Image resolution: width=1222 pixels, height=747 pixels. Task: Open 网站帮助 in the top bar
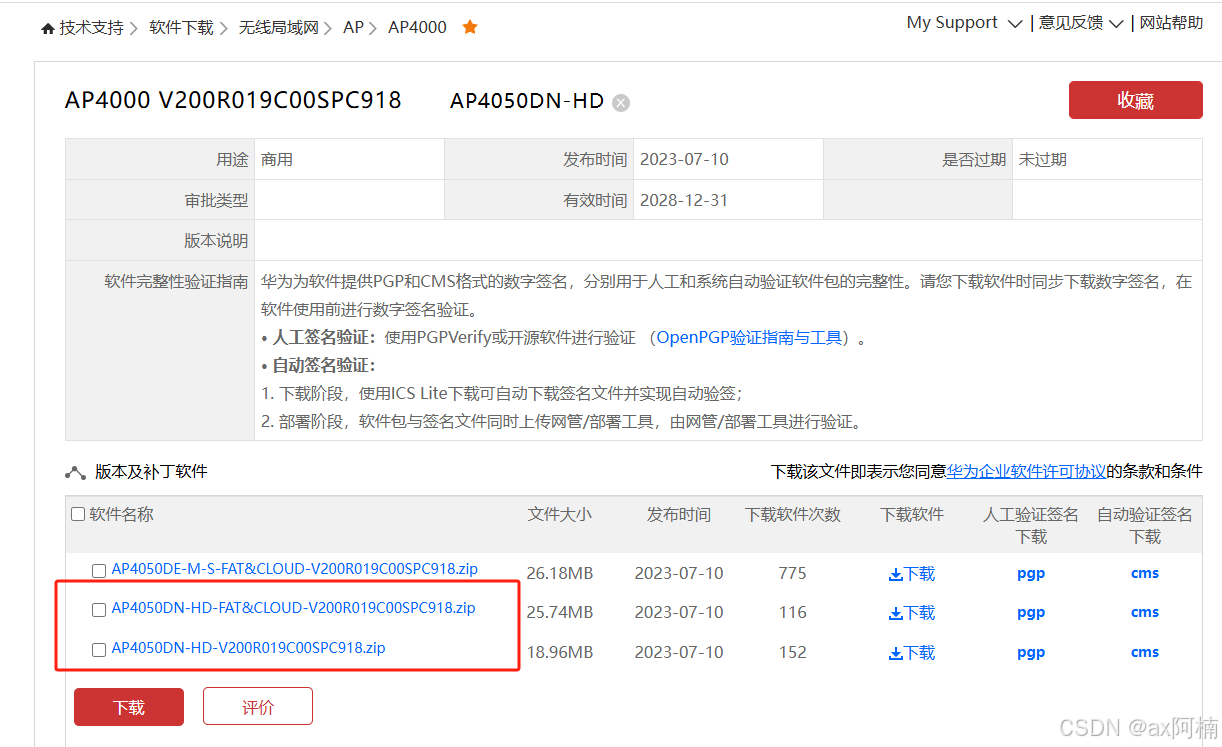pyautogui.click(x=1171, y=22)
